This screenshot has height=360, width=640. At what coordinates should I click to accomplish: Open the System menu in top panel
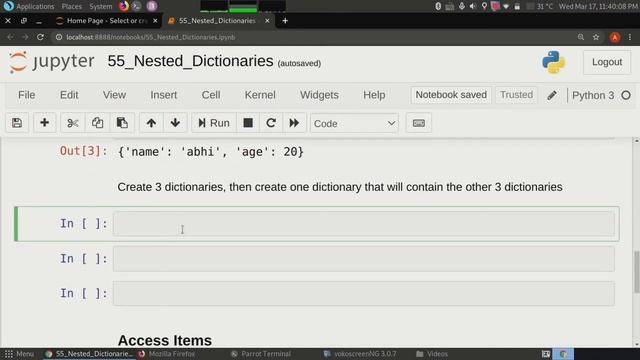(x=100, y=6)
